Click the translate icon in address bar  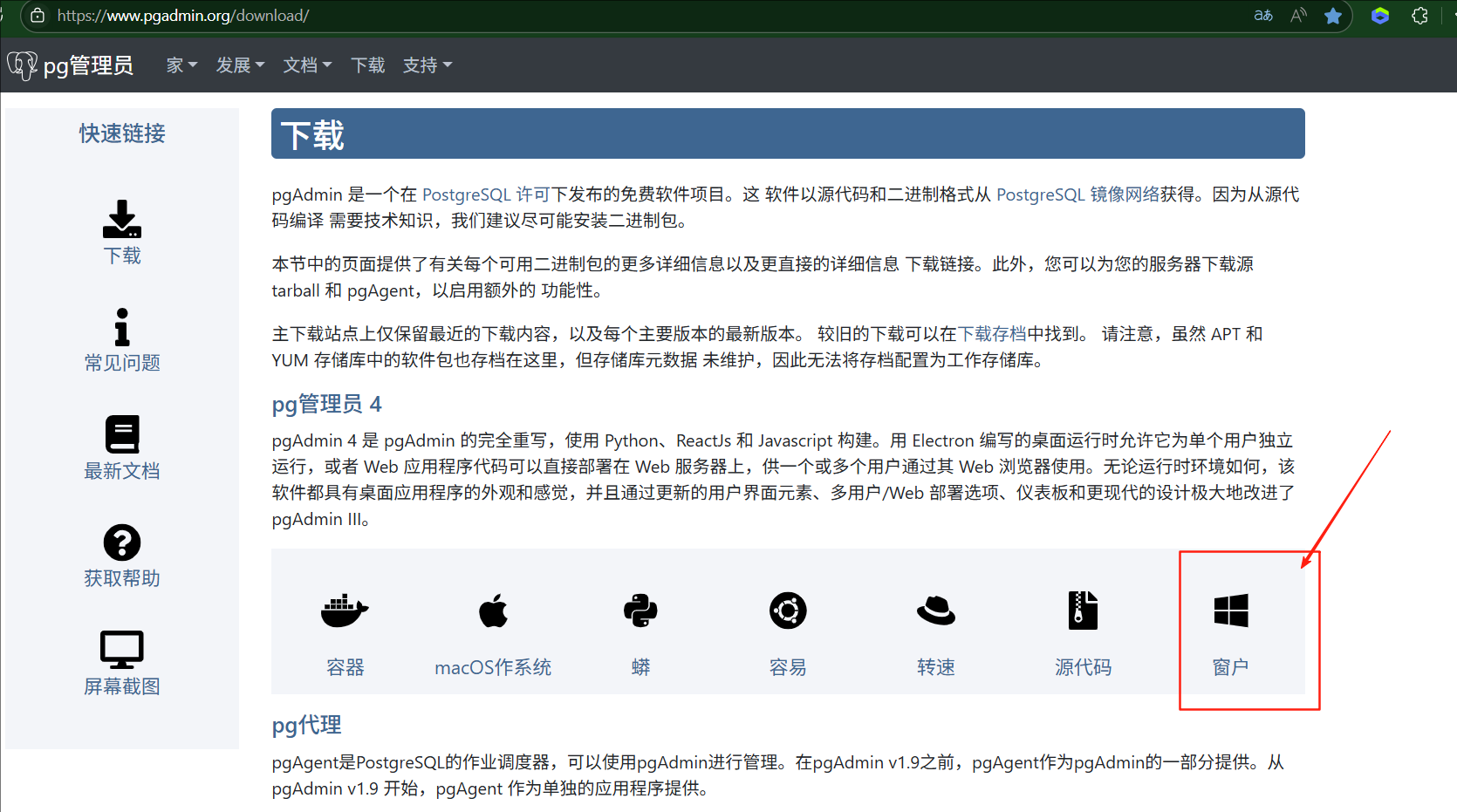[1263, 16]
